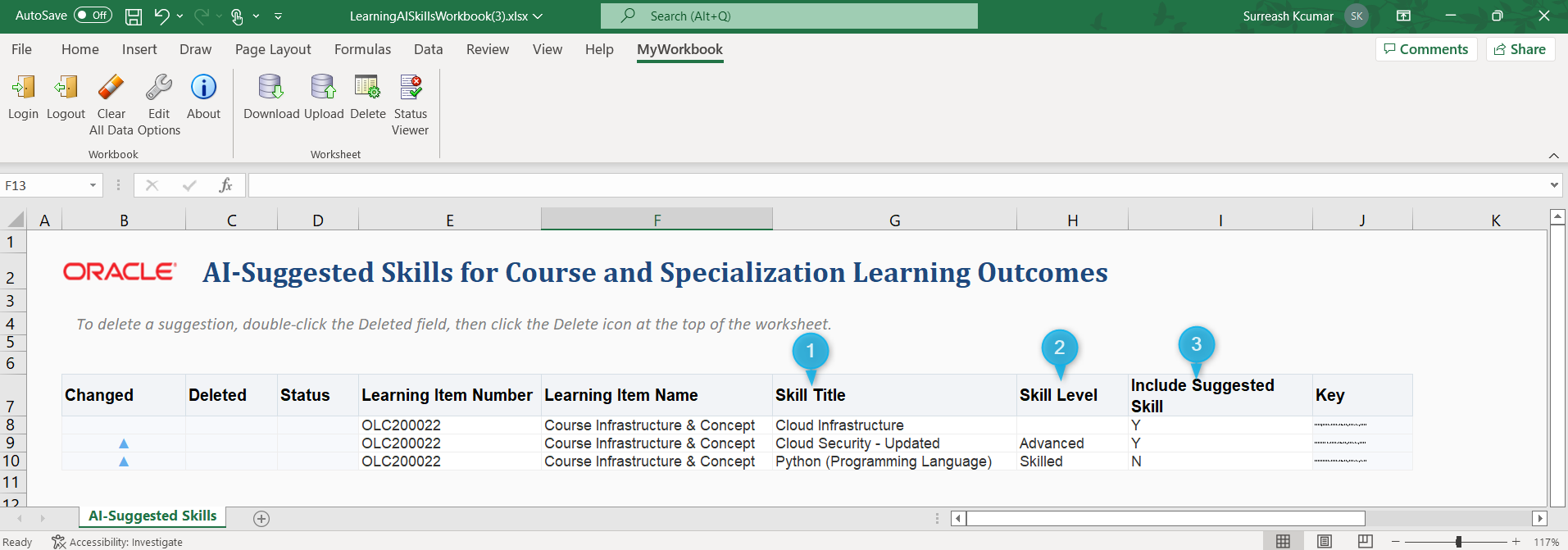Click the Clear All Data eraser icon
1568x550 pixels.
pos(111,87)
